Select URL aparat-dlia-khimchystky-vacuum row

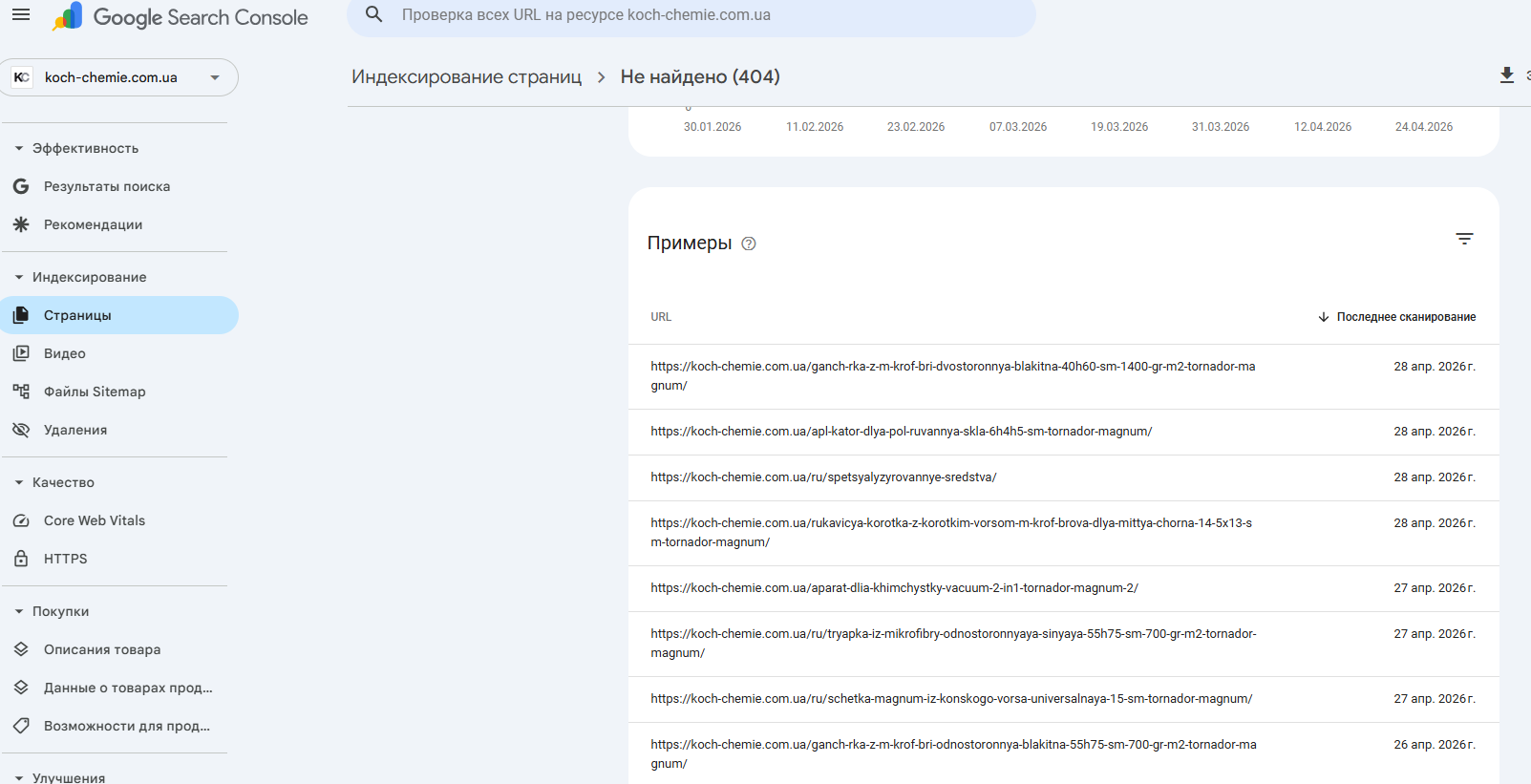[1064, 588]
